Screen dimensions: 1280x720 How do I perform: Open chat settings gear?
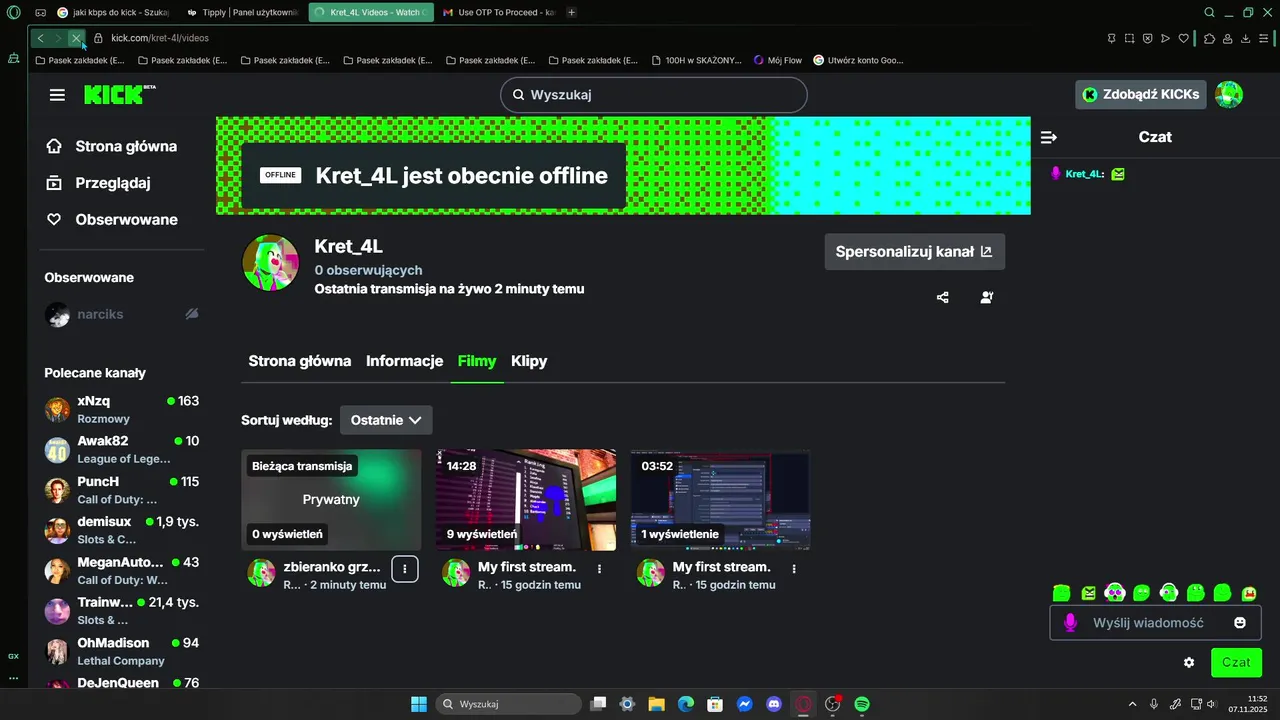tap(1189, 662)
